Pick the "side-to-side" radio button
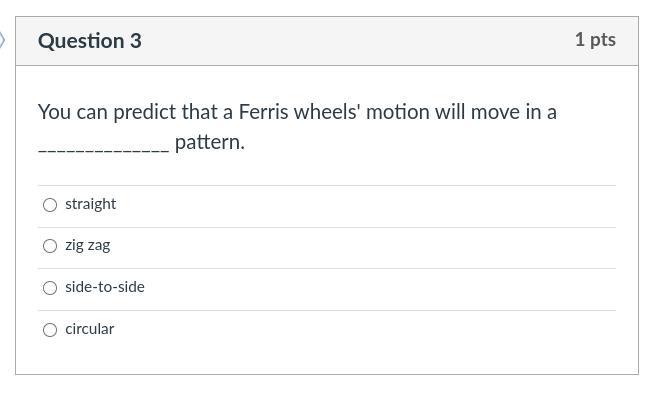This screenshot has width=665, height=405. (x=50, y=288)
